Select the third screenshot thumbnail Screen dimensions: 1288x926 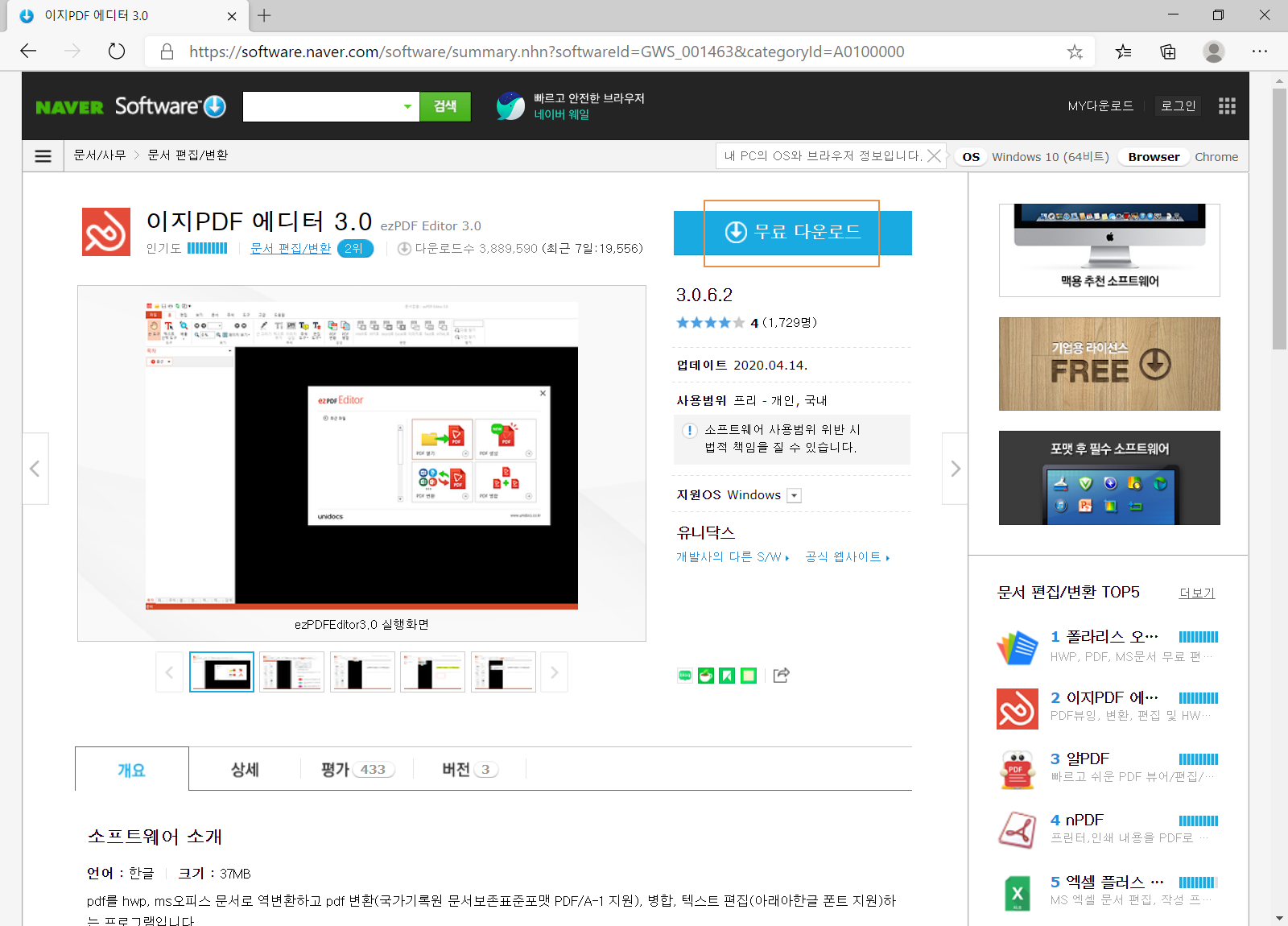(x=362, y=672)
